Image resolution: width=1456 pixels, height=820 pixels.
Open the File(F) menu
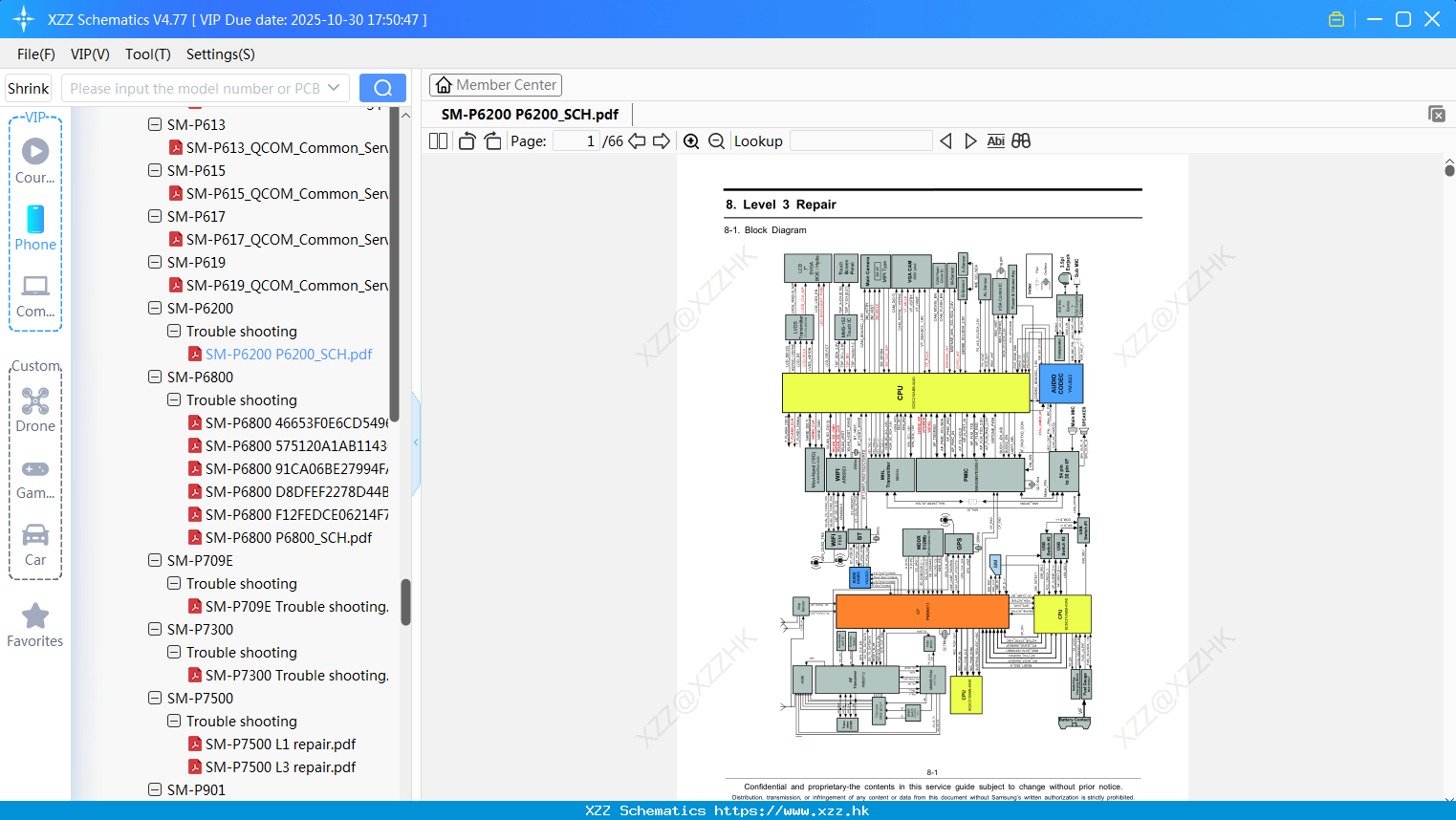click(36, 54)
